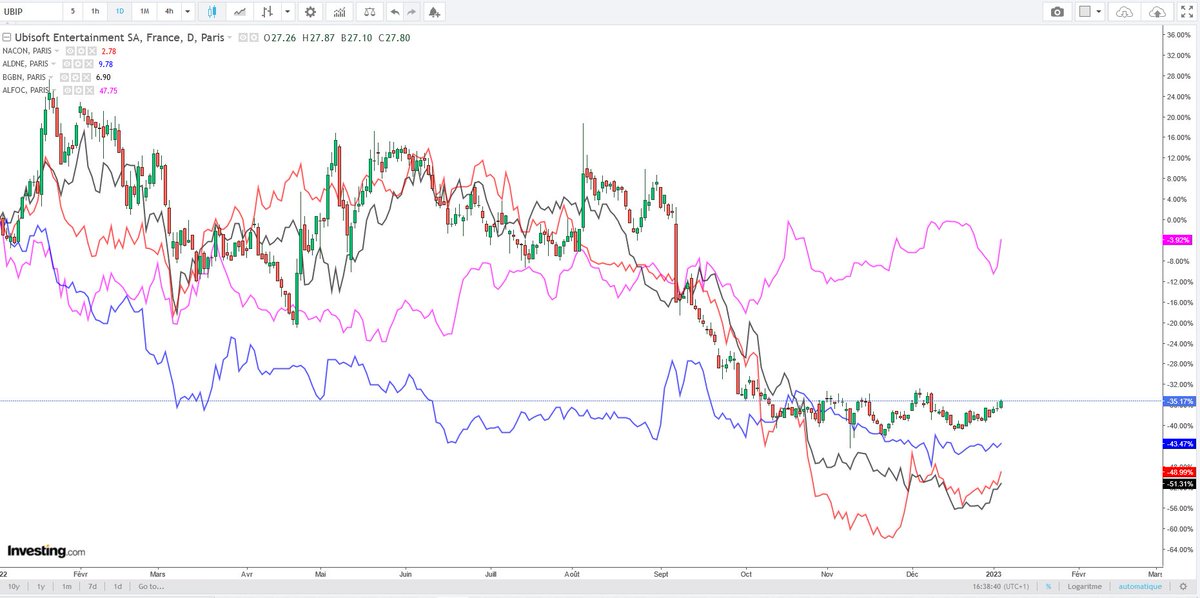This screenshot has width=1200, height=598.
Task: Save chart layout to cloud
Action: (x=1158, y=12)
